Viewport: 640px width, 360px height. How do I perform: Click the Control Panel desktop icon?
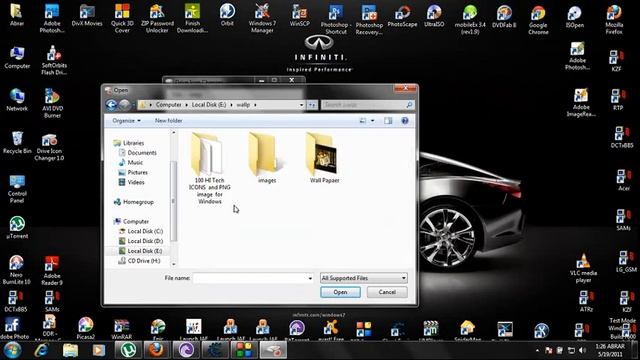pyautogui.click(x=17, y=189)
